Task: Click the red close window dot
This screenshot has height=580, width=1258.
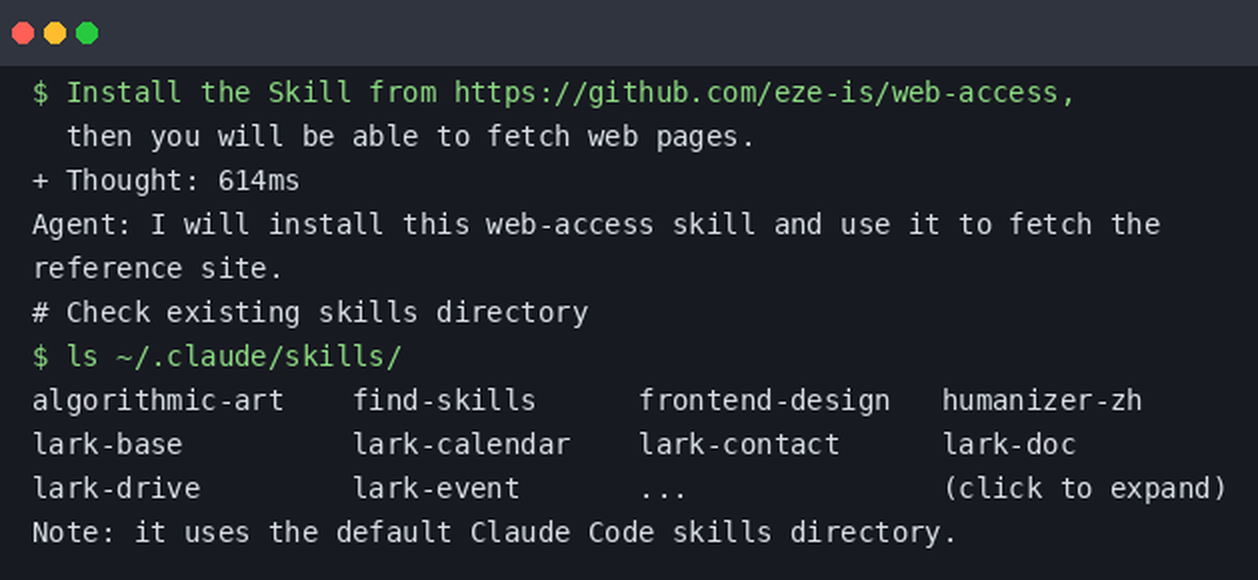Action: (23, 33)
